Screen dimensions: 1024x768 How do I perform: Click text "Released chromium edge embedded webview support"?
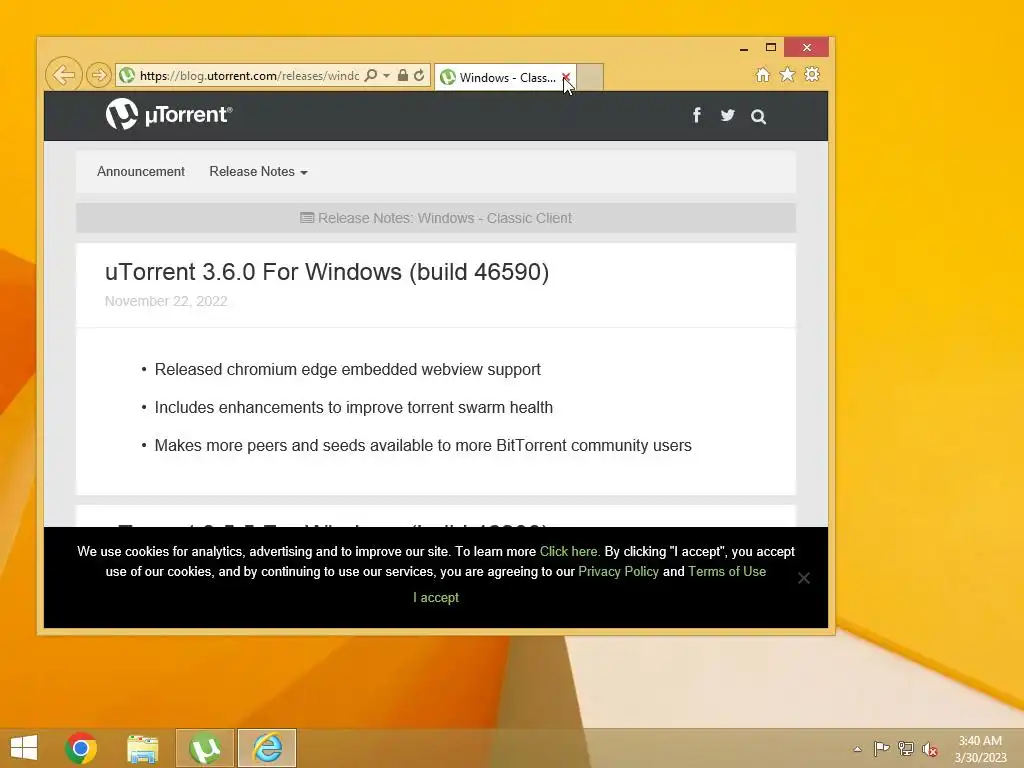click(x=347, y=370)
